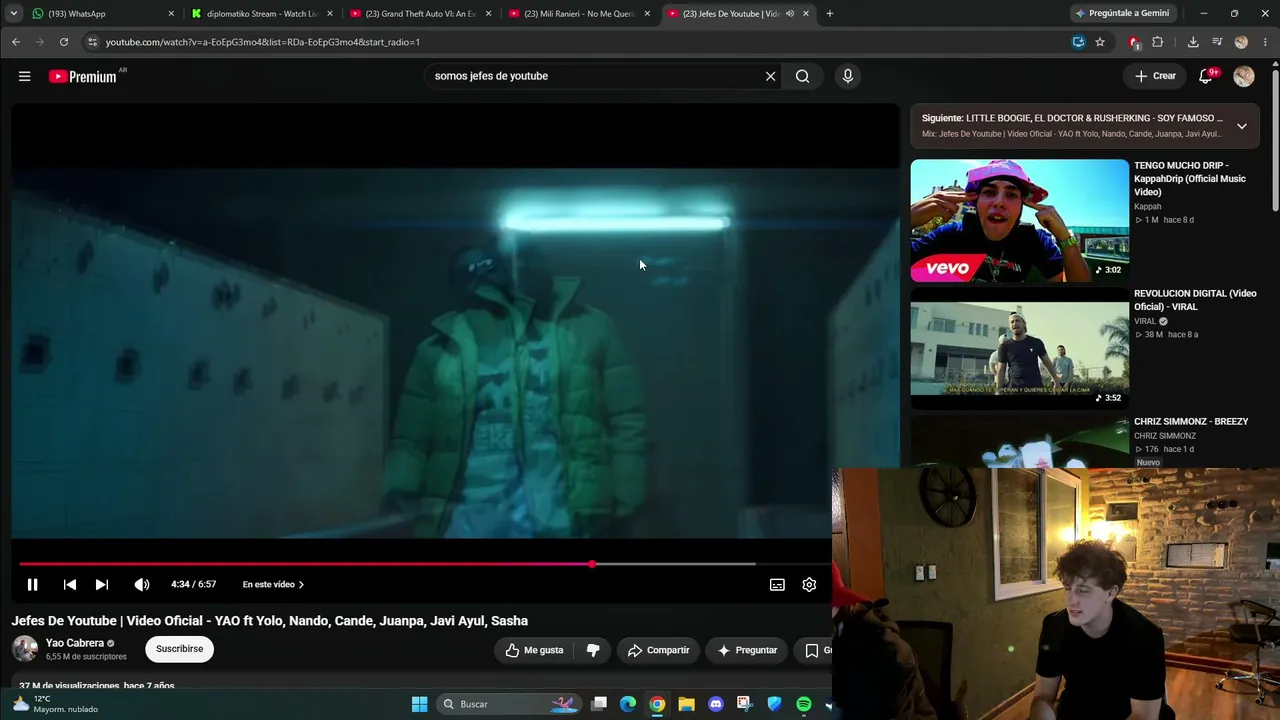
Task: Share the video with Compartir
Action: [x=658, y=650]
